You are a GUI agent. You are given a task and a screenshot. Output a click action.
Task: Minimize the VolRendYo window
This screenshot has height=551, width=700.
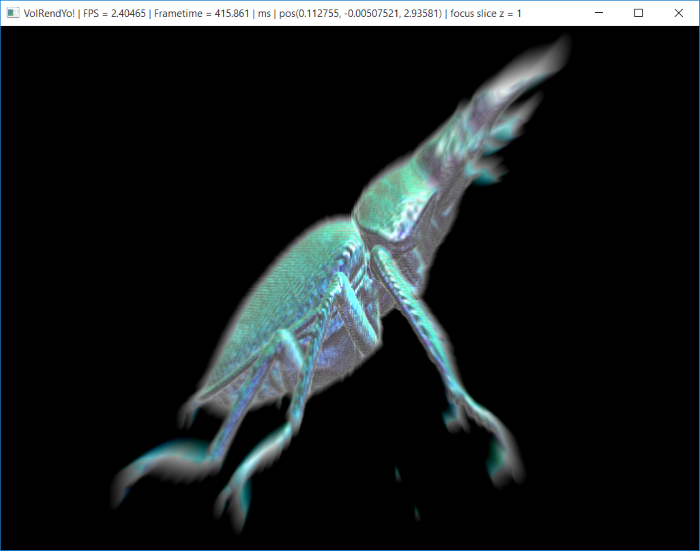pyautogui.click(x=598, y=13)
